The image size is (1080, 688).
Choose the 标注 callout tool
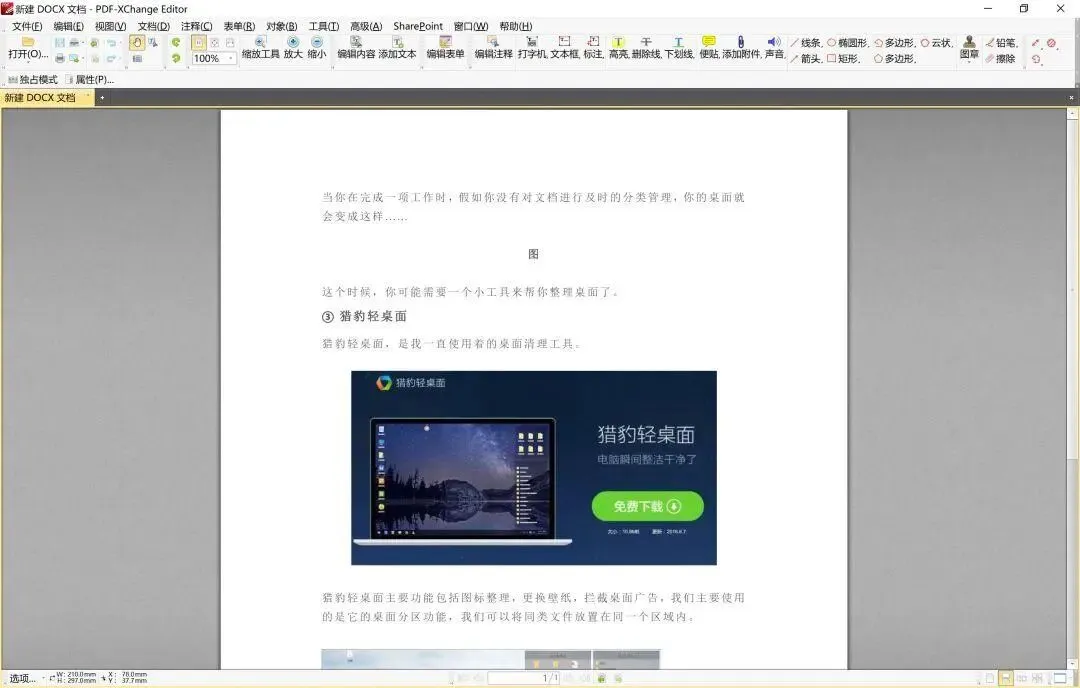pos(593,48)
